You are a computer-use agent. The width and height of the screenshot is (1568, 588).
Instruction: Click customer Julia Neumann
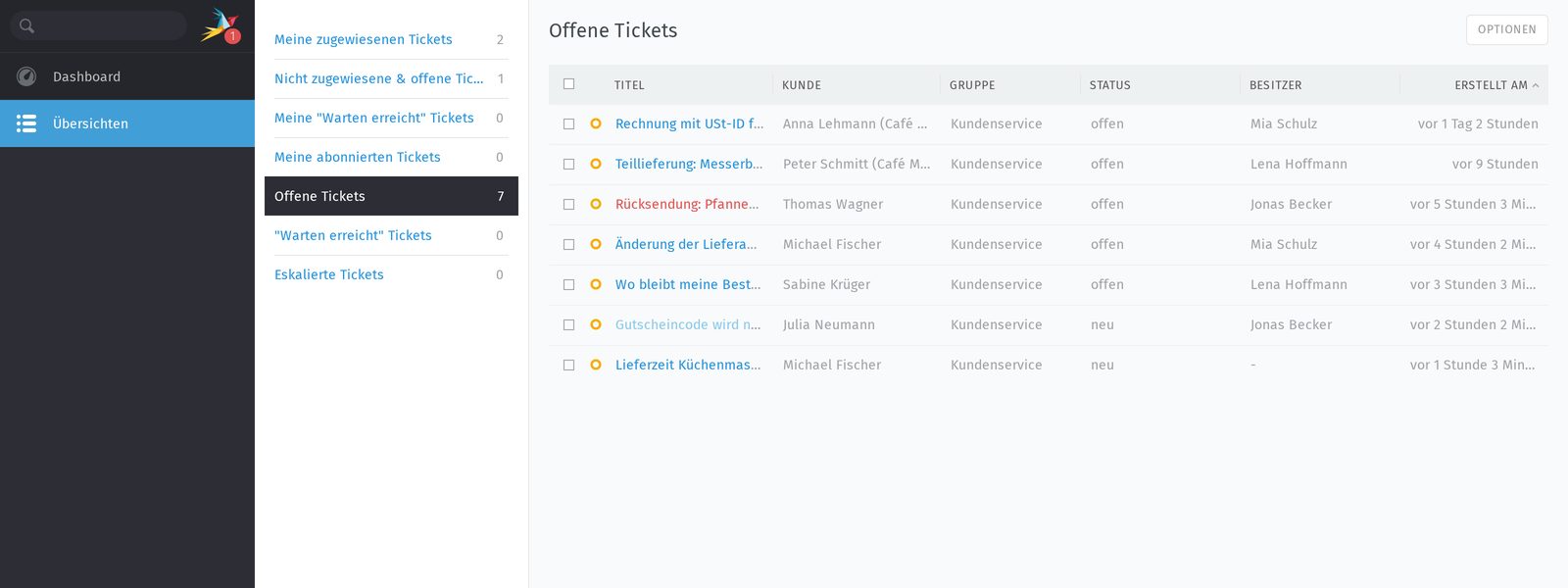click(x=829, y=324)
